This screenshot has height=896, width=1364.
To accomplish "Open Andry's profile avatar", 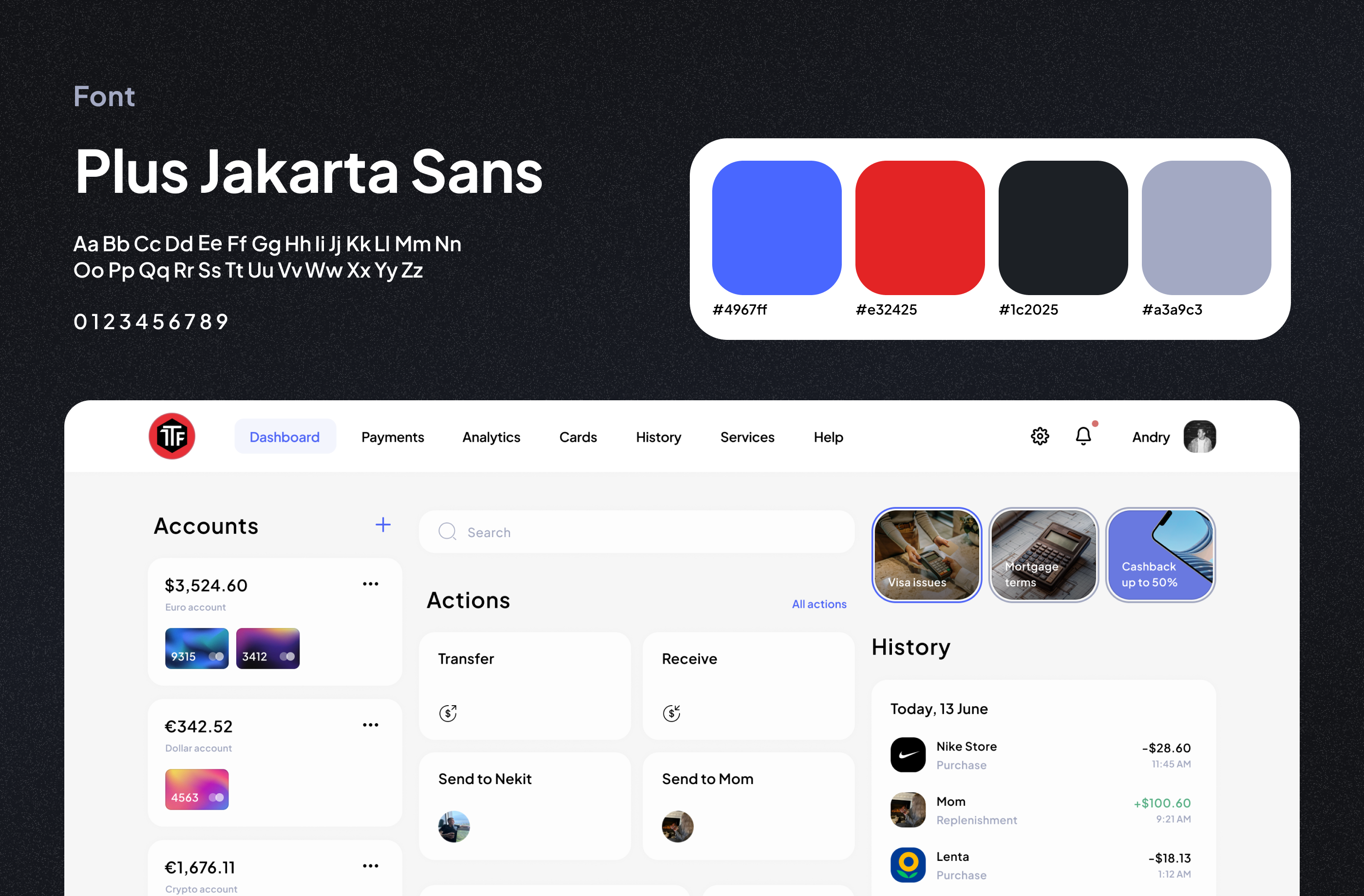I will tap(1199, 436).
